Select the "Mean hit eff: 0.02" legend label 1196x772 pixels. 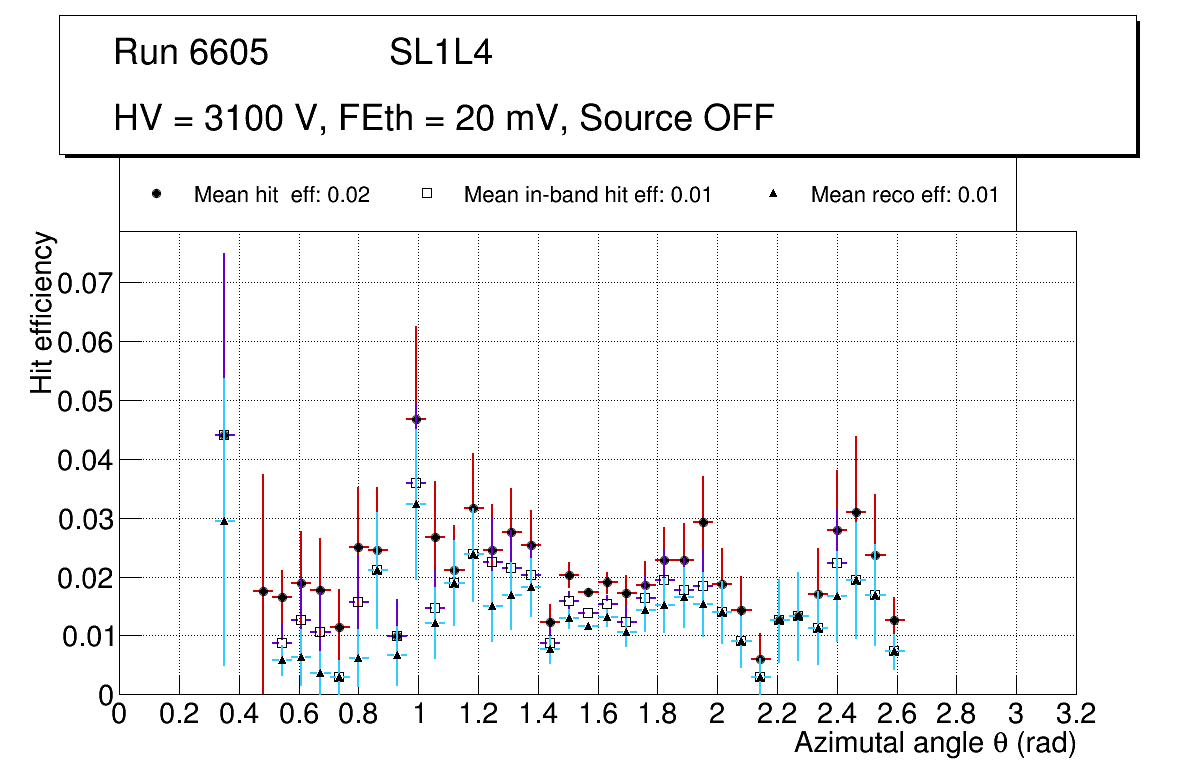click(282, 195)
